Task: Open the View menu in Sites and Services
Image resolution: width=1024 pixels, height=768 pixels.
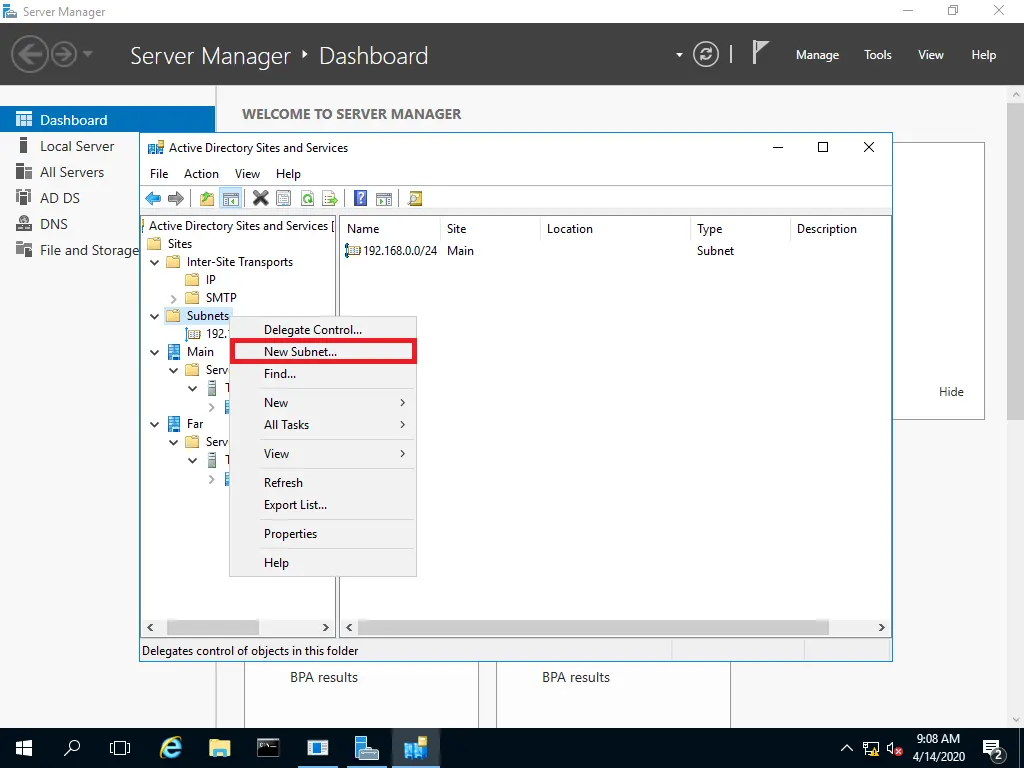Action: click(x=248, y=174)
